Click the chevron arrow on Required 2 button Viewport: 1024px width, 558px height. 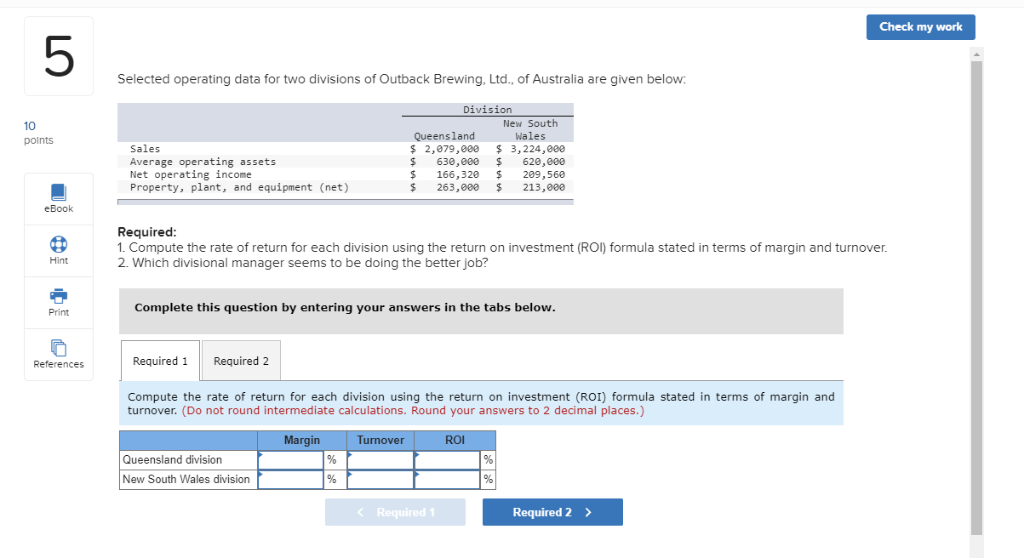(x=588, y=512)
